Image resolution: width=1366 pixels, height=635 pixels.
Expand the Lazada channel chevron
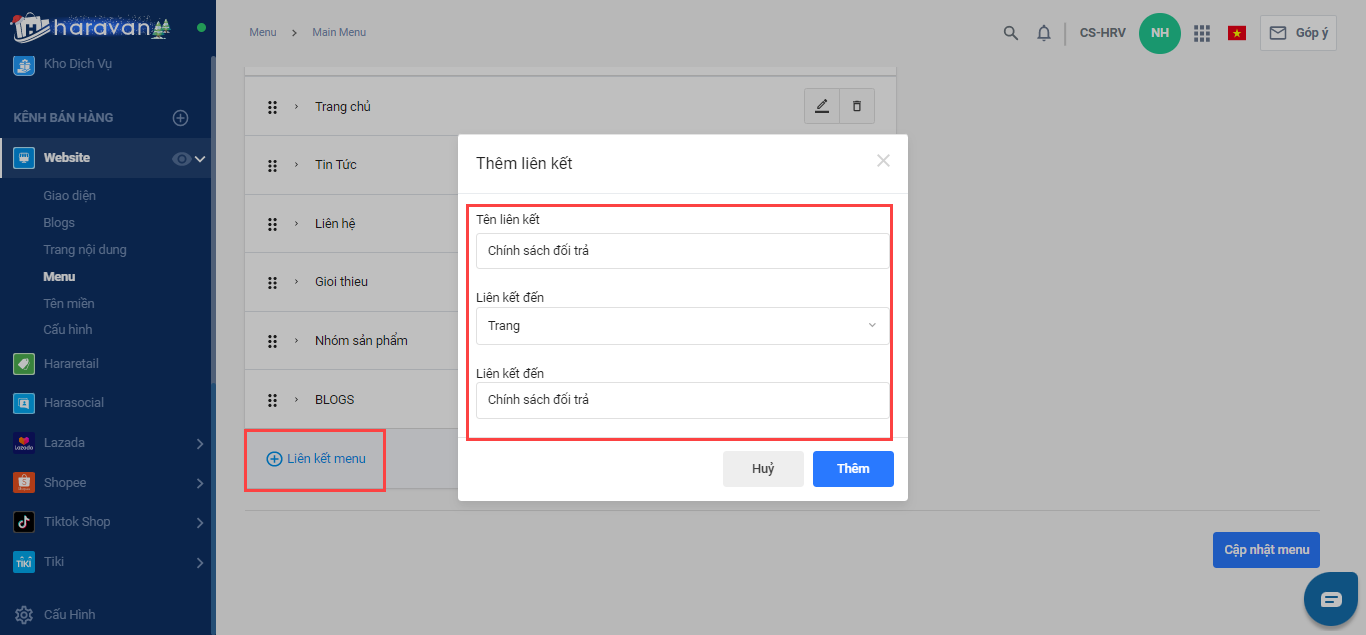click(200, 443)
